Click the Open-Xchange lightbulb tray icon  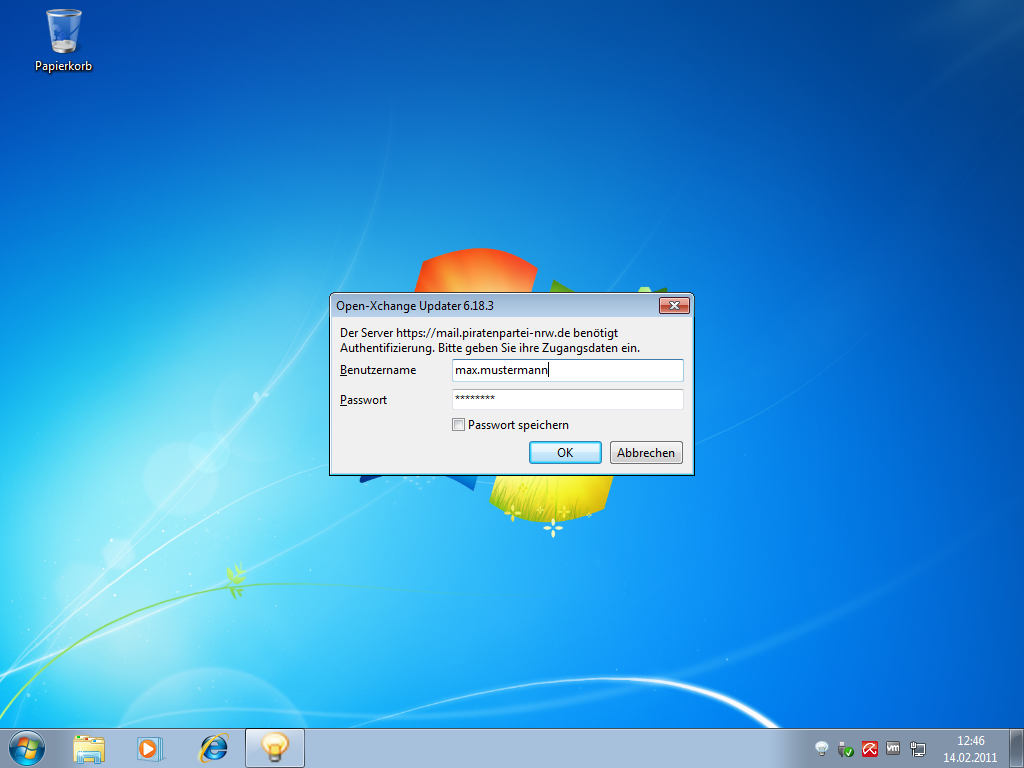[x=822, y=748]
